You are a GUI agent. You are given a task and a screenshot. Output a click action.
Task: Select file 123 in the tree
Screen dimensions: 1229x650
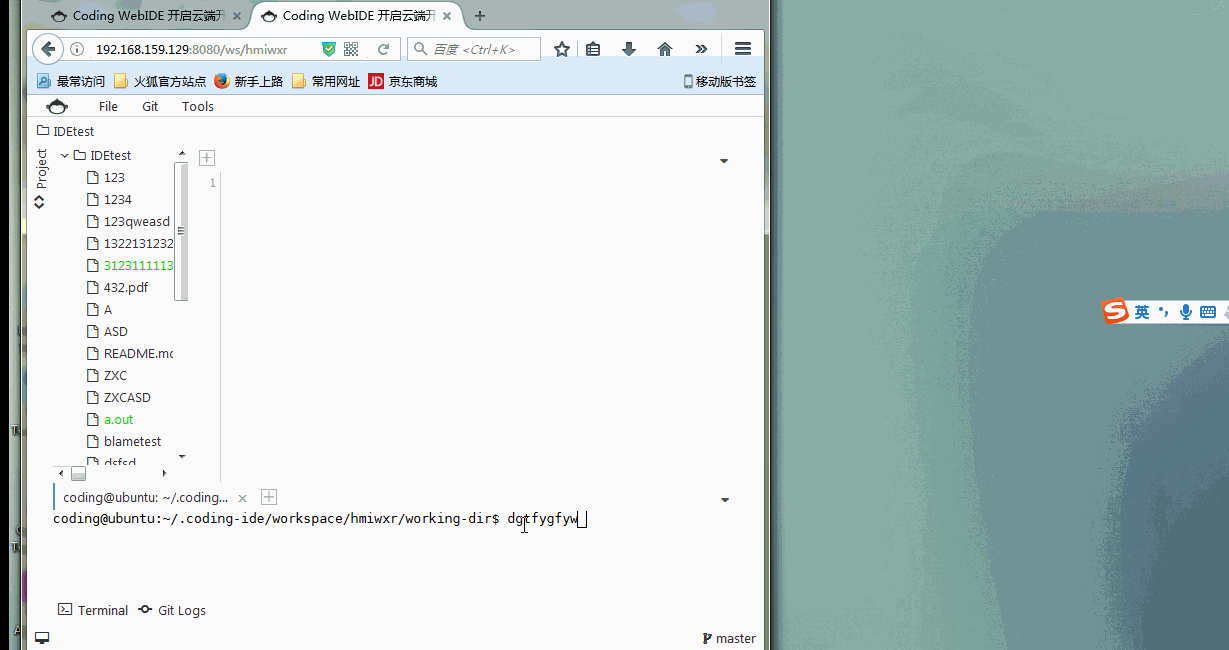pyautogui.click(x=106, y=177)
